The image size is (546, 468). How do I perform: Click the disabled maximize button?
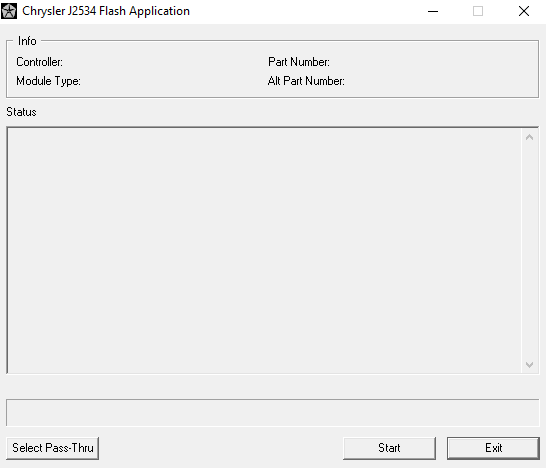[x=478, y=11]
